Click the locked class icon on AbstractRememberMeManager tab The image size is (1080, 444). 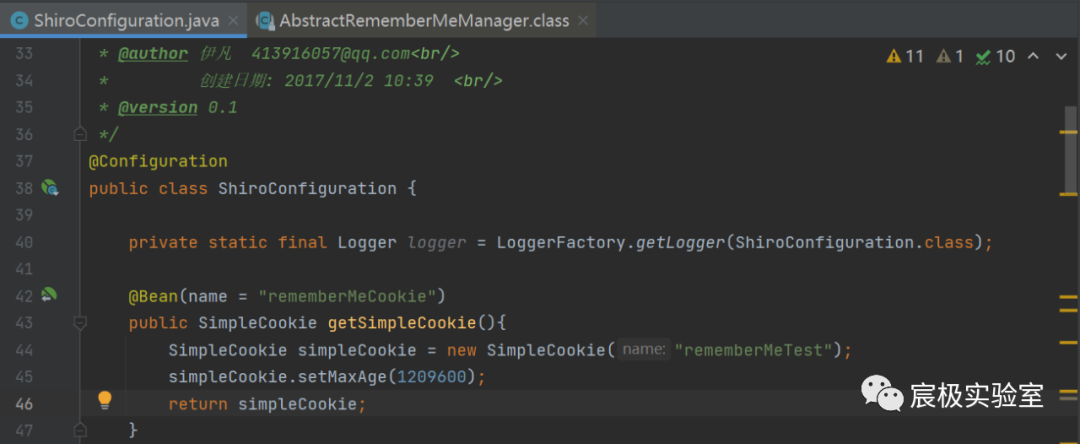click(265, 20)
